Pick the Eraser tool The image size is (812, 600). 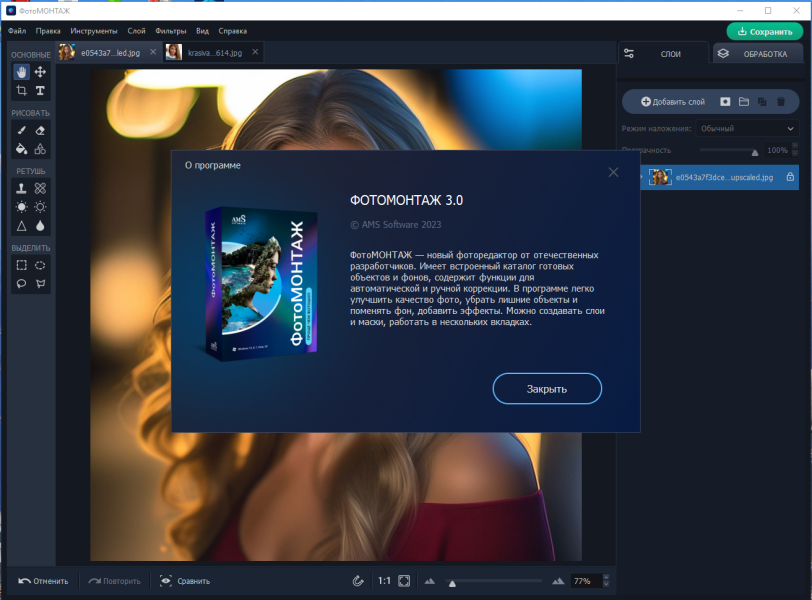coord(40,130)
